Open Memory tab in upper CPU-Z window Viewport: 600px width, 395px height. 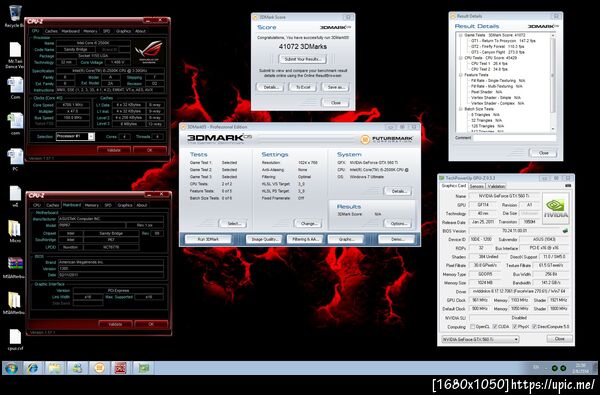click(90, 31)
